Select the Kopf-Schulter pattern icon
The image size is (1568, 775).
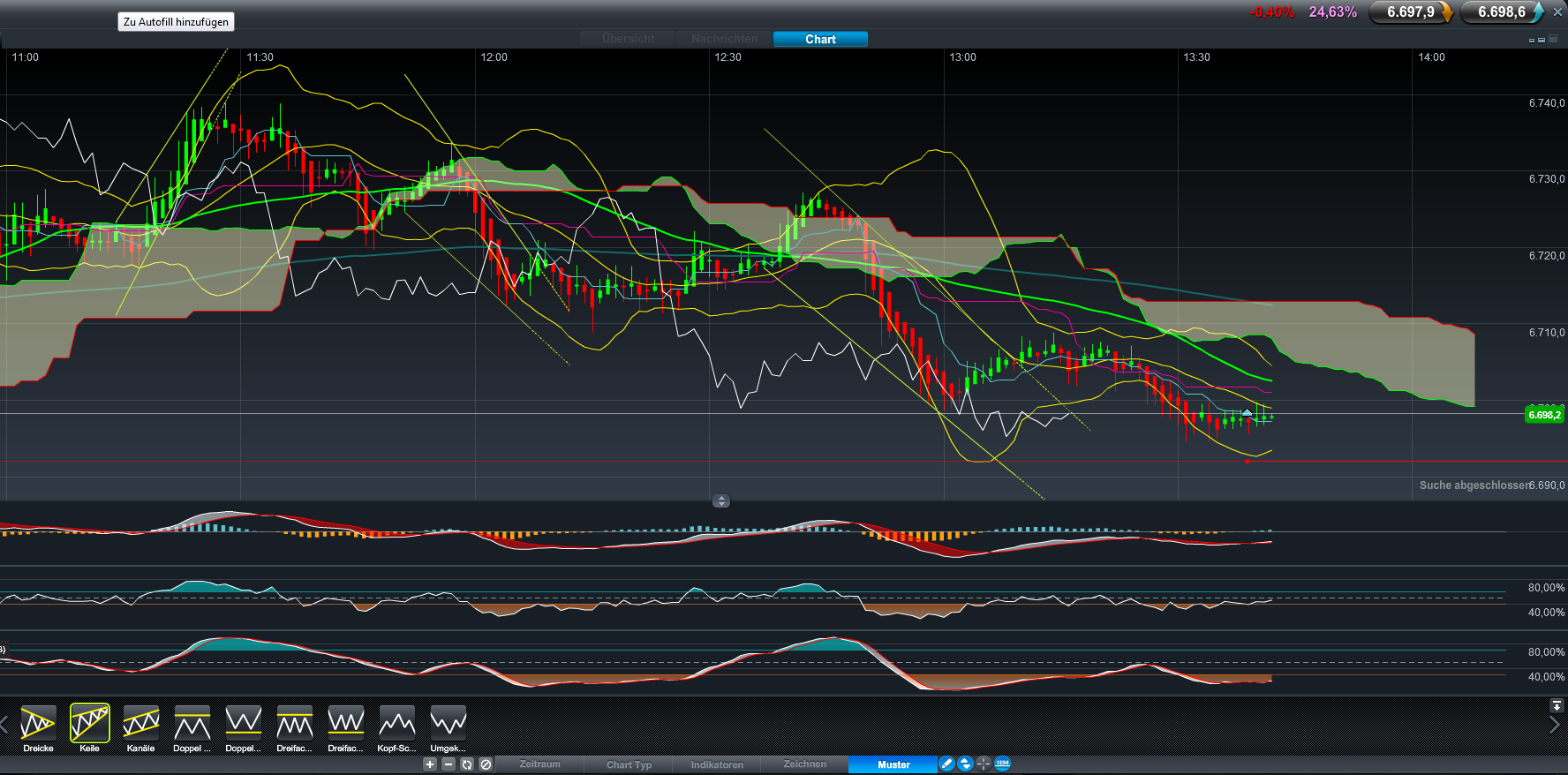click(397, 724)
